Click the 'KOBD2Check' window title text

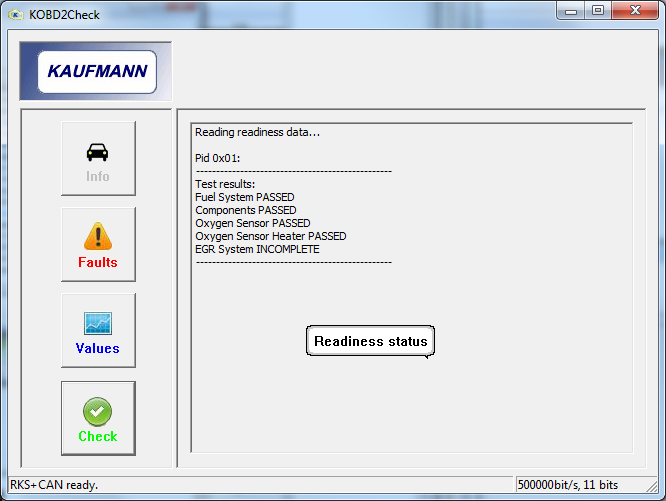65,15
